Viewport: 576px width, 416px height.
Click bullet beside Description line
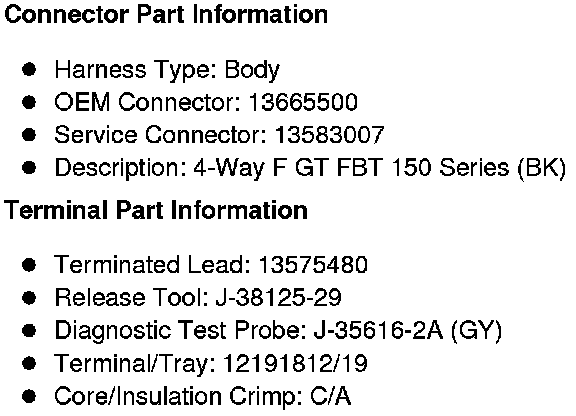[x=29, y=168]
